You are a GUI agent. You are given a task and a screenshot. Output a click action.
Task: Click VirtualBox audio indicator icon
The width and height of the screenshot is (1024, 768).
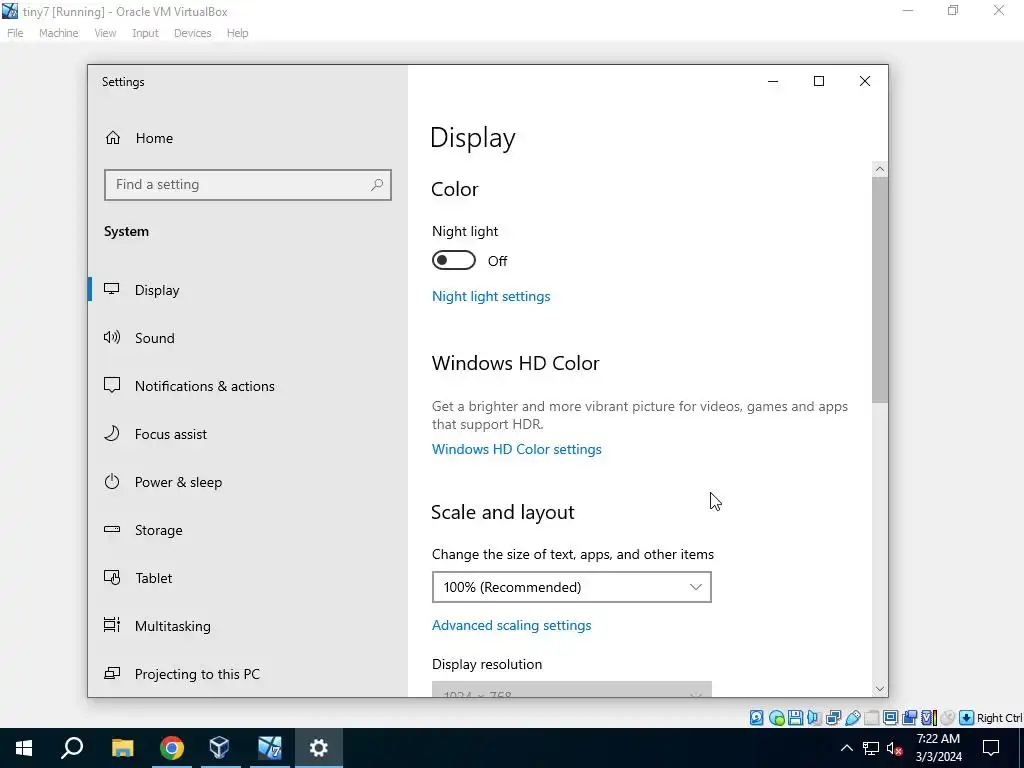[x=814, y=718]
